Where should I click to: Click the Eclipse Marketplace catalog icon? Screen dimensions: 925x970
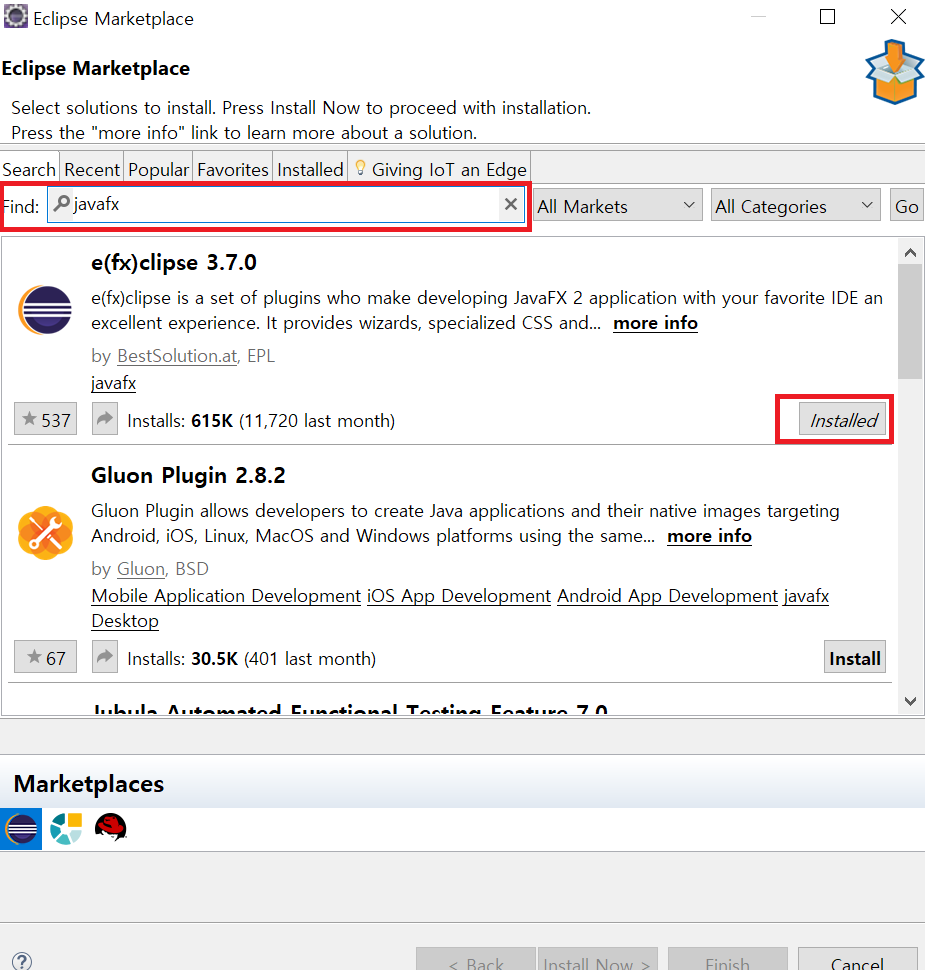tap(21, 828)
